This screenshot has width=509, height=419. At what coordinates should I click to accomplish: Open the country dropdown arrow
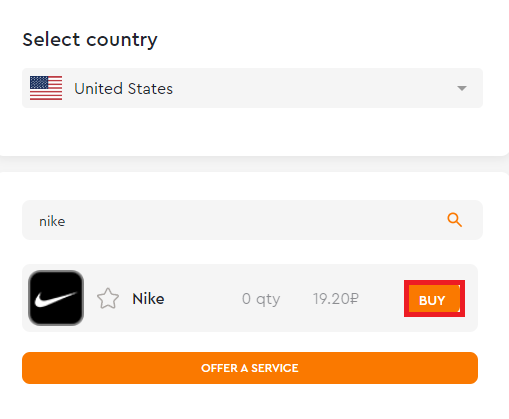pos(462,88)
